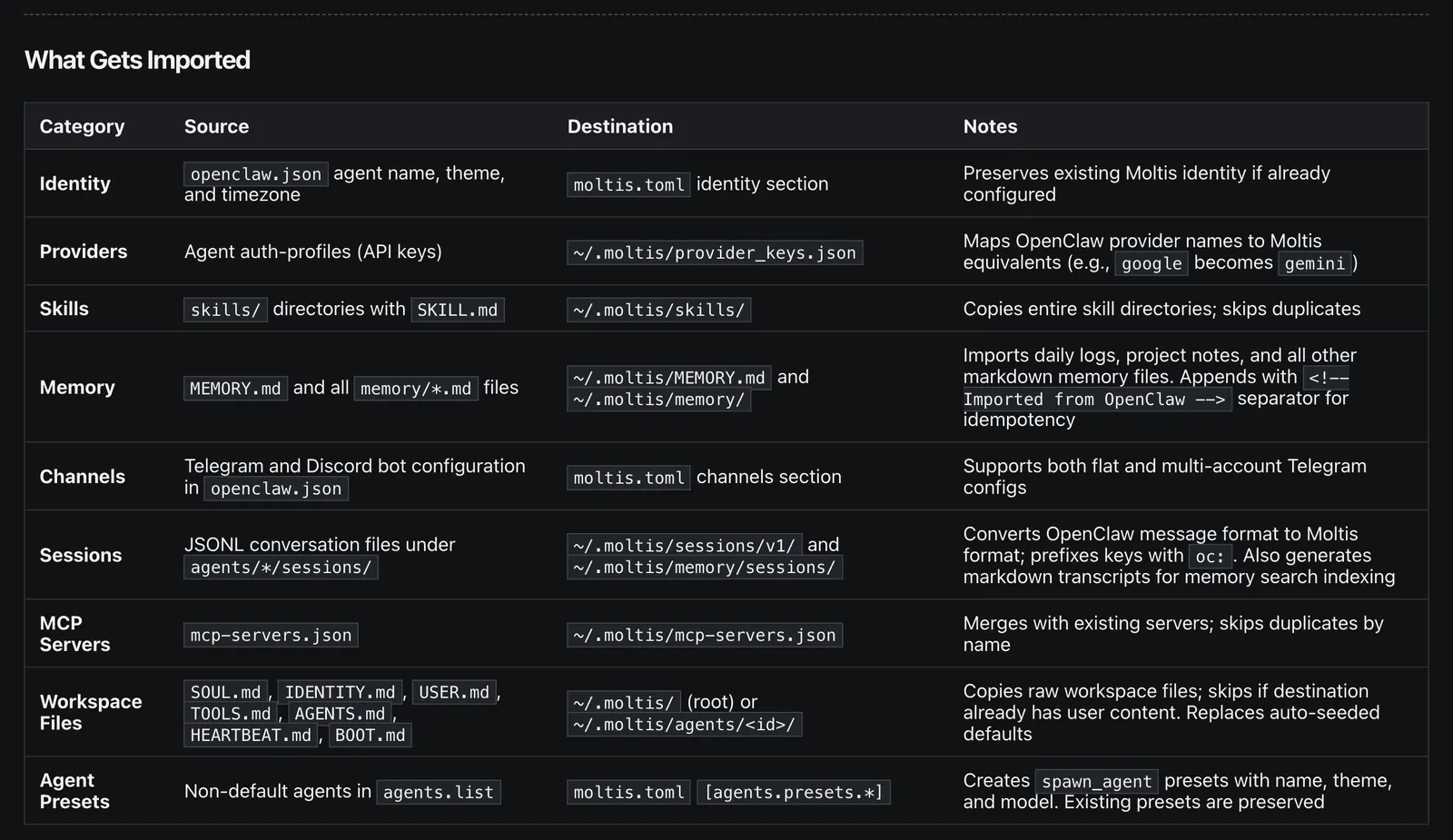Click the Destination column header

click(620, 126)
